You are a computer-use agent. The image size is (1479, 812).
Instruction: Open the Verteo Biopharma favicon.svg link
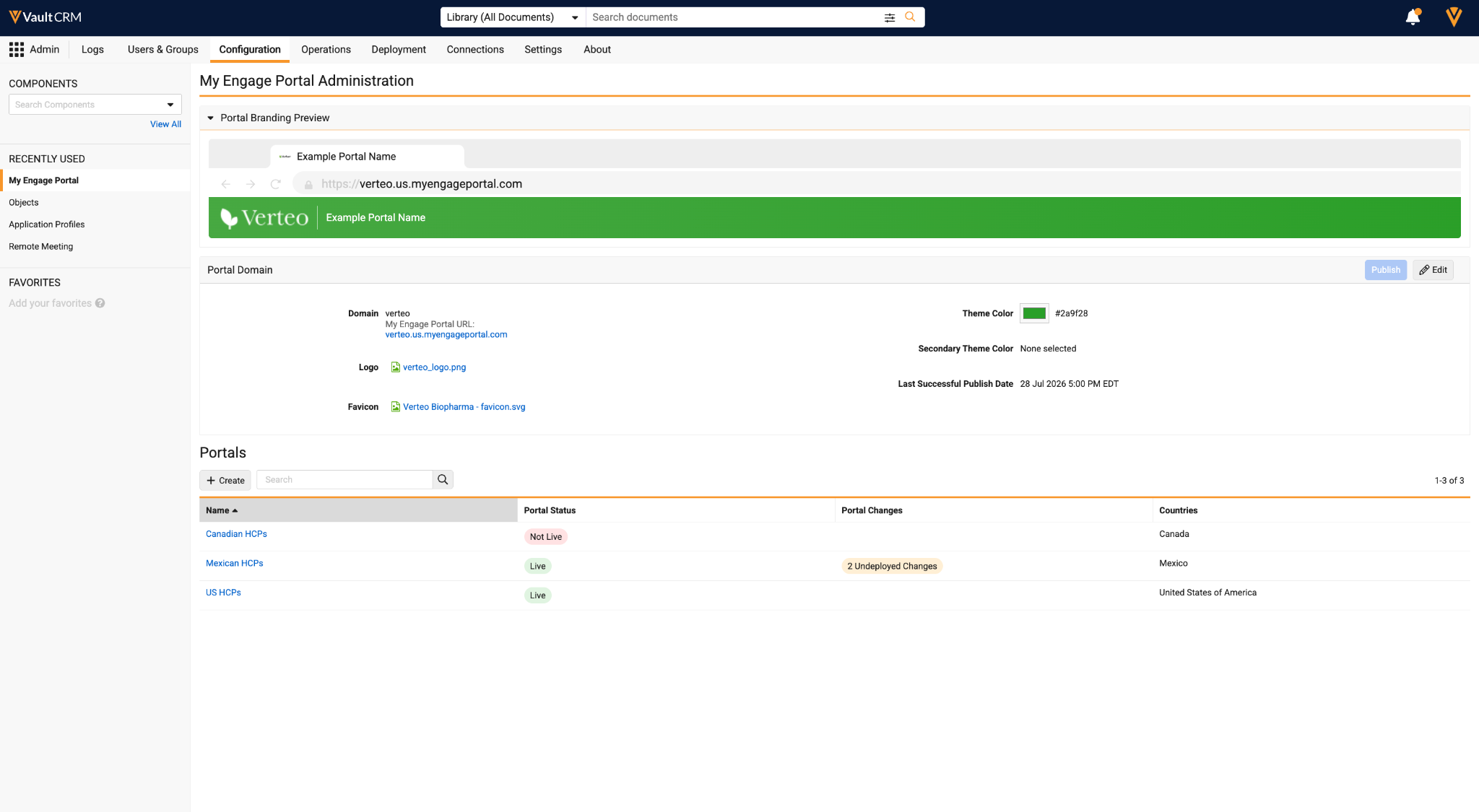[464, 407]
